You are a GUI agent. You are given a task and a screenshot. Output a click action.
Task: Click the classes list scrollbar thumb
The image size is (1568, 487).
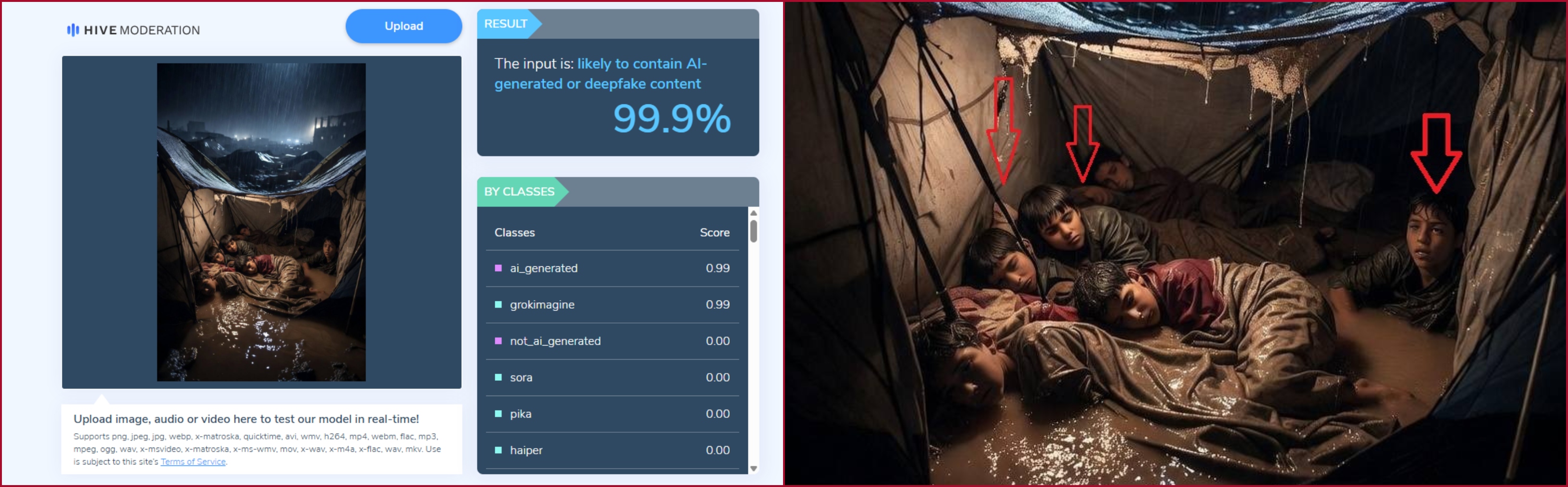pos(754,232)
